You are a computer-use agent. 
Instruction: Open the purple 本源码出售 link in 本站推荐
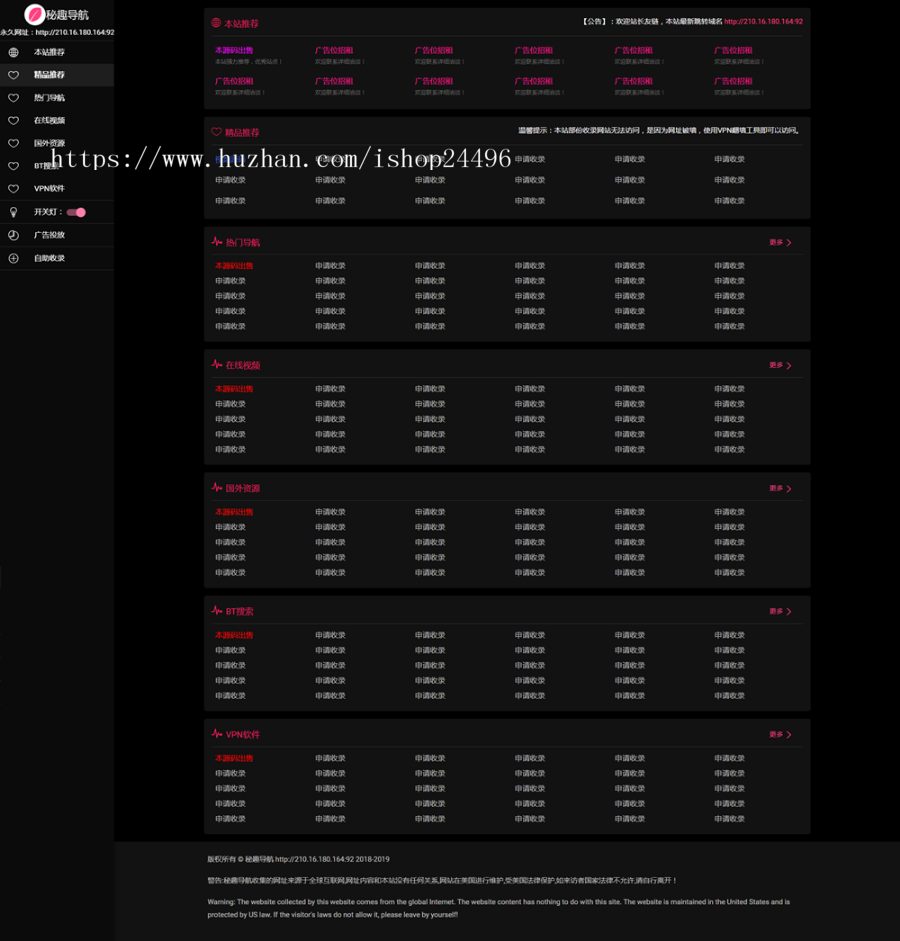(x=234, y=50)
